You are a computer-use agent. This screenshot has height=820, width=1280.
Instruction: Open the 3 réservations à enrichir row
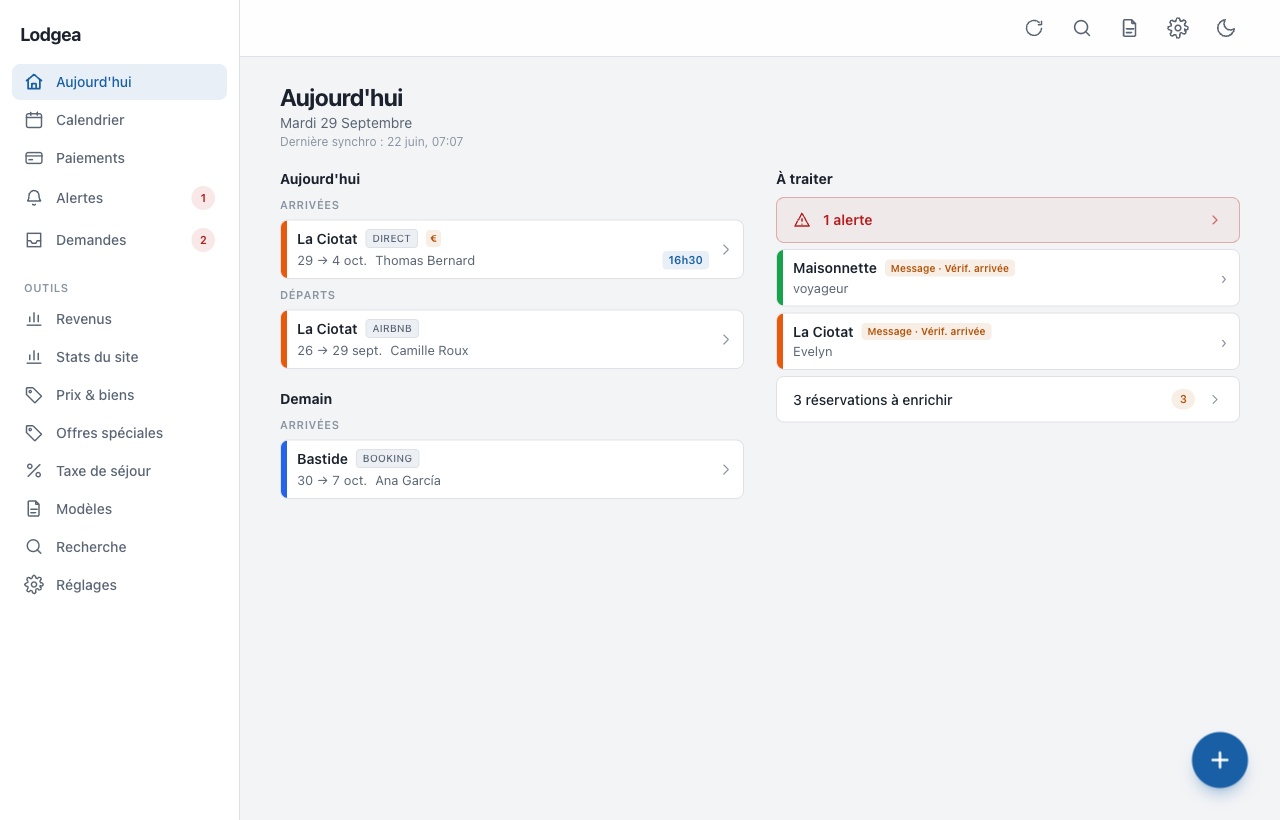click(1008, 399)
